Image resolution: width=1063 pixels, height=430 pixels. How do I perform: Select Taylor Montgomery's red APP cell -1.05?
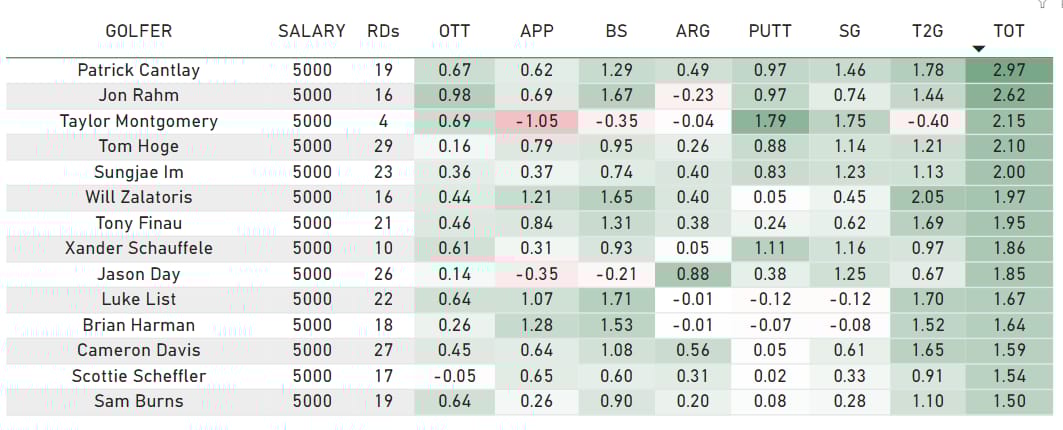(x=537, y=121)
